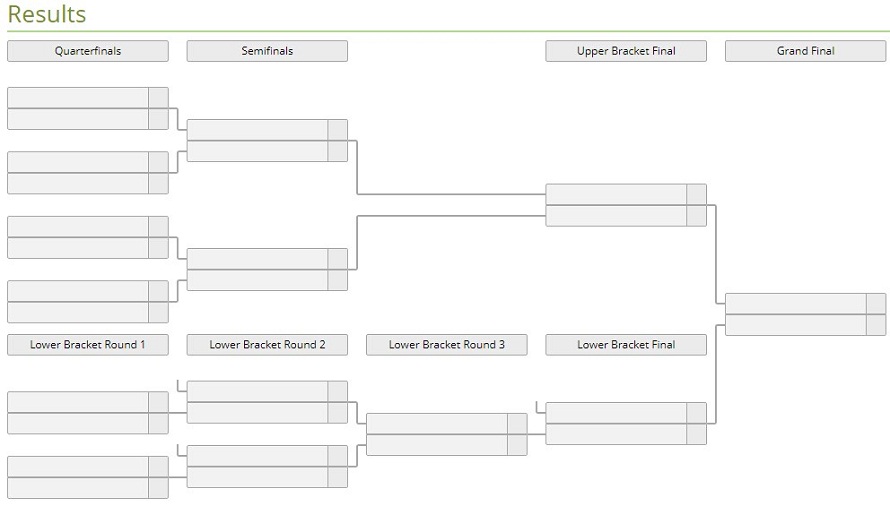Select the Grand Final header
This screenshot has height=506, width=890.
pos(805,51)
